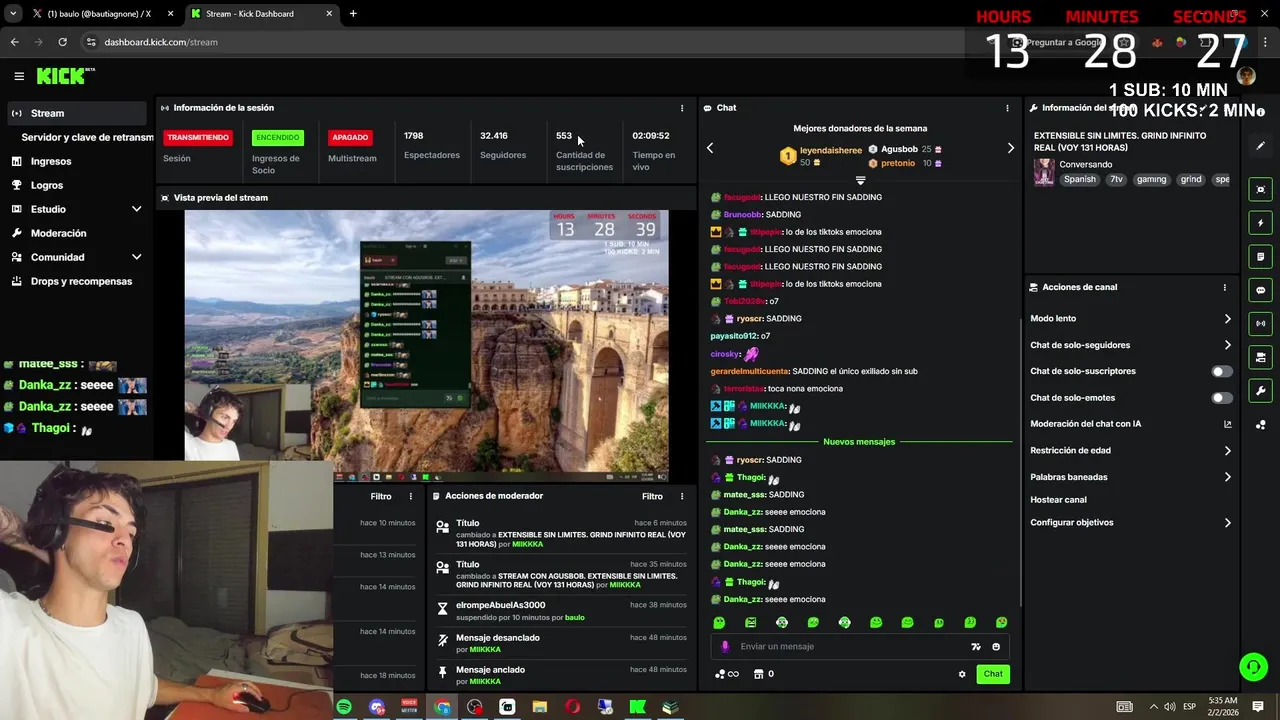Click the chat bubble icon in right rail
The height and width of the screenshot is (720, 1280).
[1260, 290]
